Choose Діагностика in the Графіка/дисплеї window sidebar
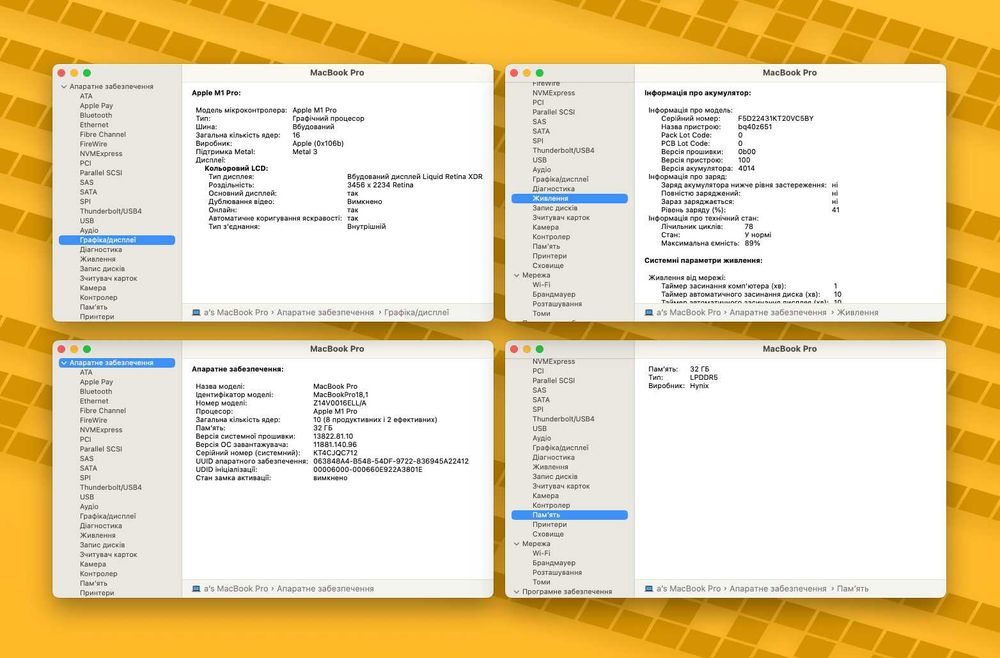 click(x=101, y=250)
